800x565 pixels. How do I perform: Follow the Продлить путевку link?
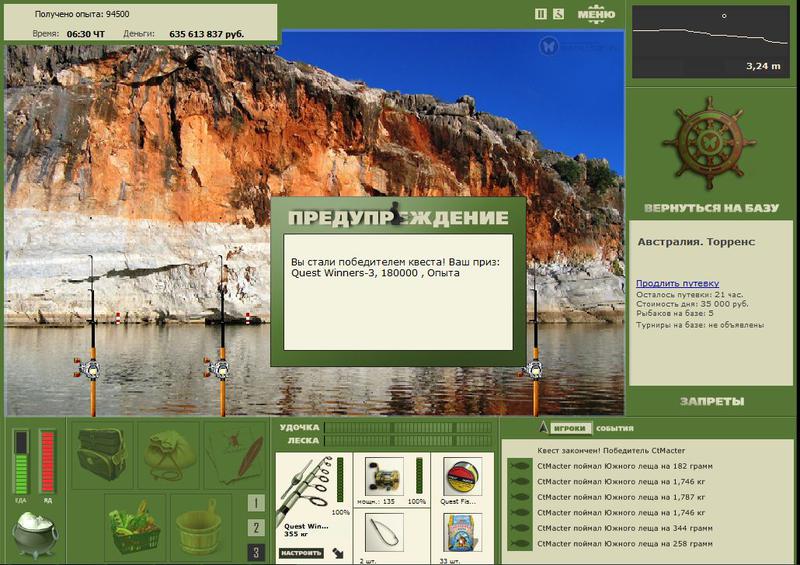(x=678, y=283)
